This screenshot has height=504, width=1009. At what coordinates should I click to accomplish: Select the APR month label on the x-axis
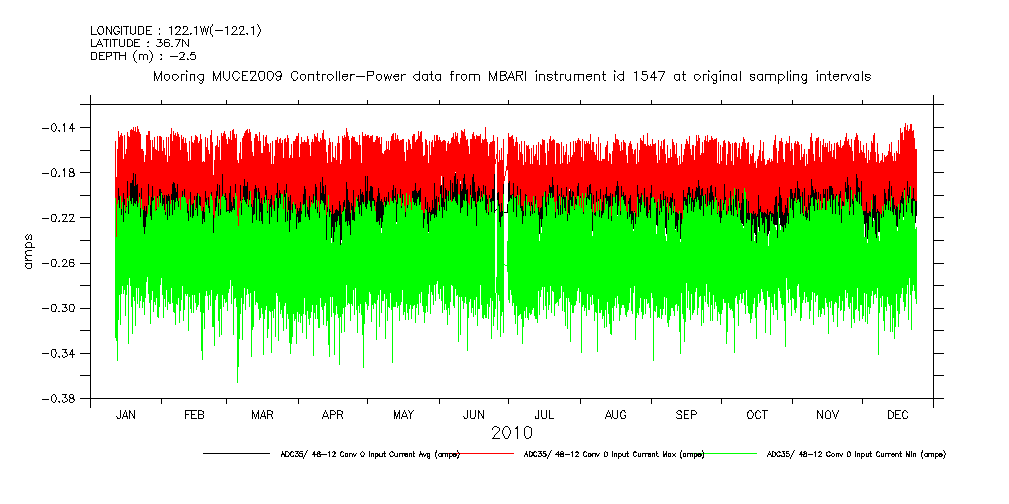pos(333,414)
